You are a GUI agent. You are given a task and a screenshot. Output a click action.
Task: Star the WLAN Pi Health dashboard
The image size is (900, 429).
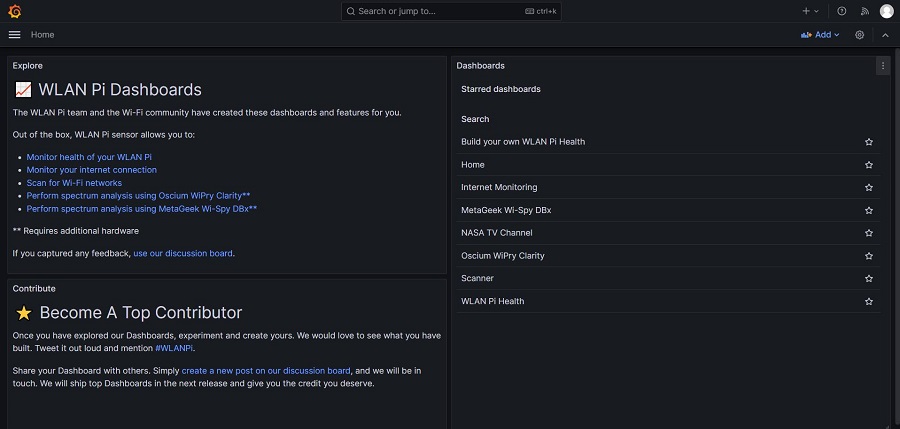[868, 301]
